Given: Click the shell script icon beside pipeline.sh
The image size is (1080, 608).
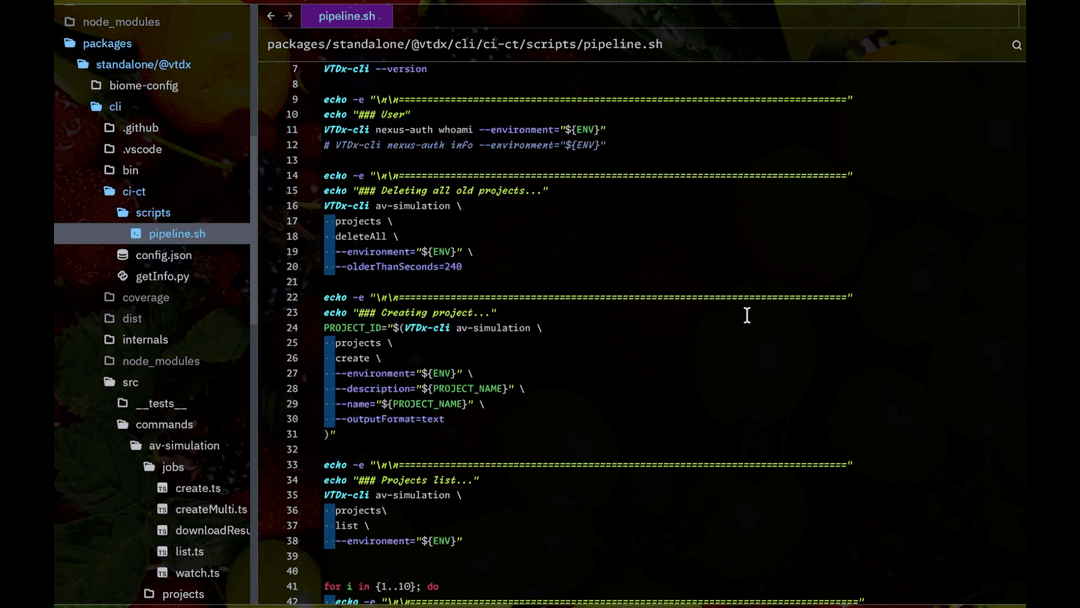Looking at the screenshot, I should click(x=135, y=233).
